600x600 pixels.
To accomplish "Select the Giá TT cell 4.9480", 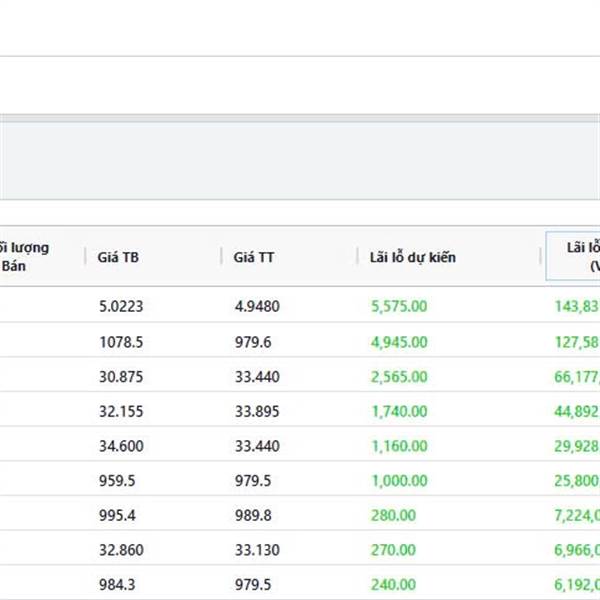I will point(256,307).
